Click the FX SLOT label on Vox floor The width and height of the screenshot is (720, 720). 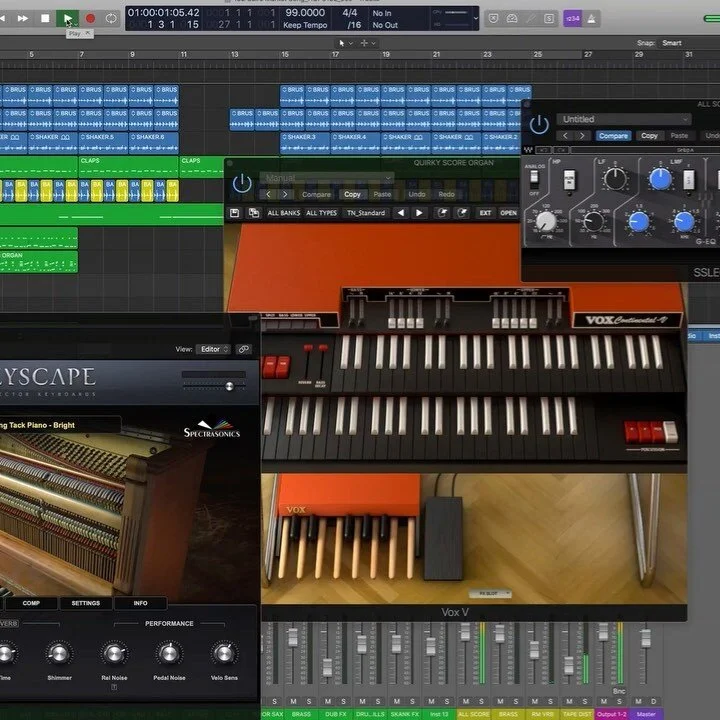pos(490,594)
